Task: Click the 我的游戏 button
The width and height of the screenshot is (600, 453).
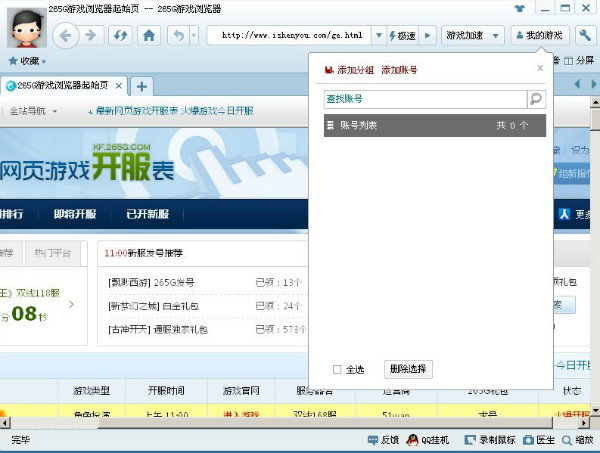Action: point(540,36)
